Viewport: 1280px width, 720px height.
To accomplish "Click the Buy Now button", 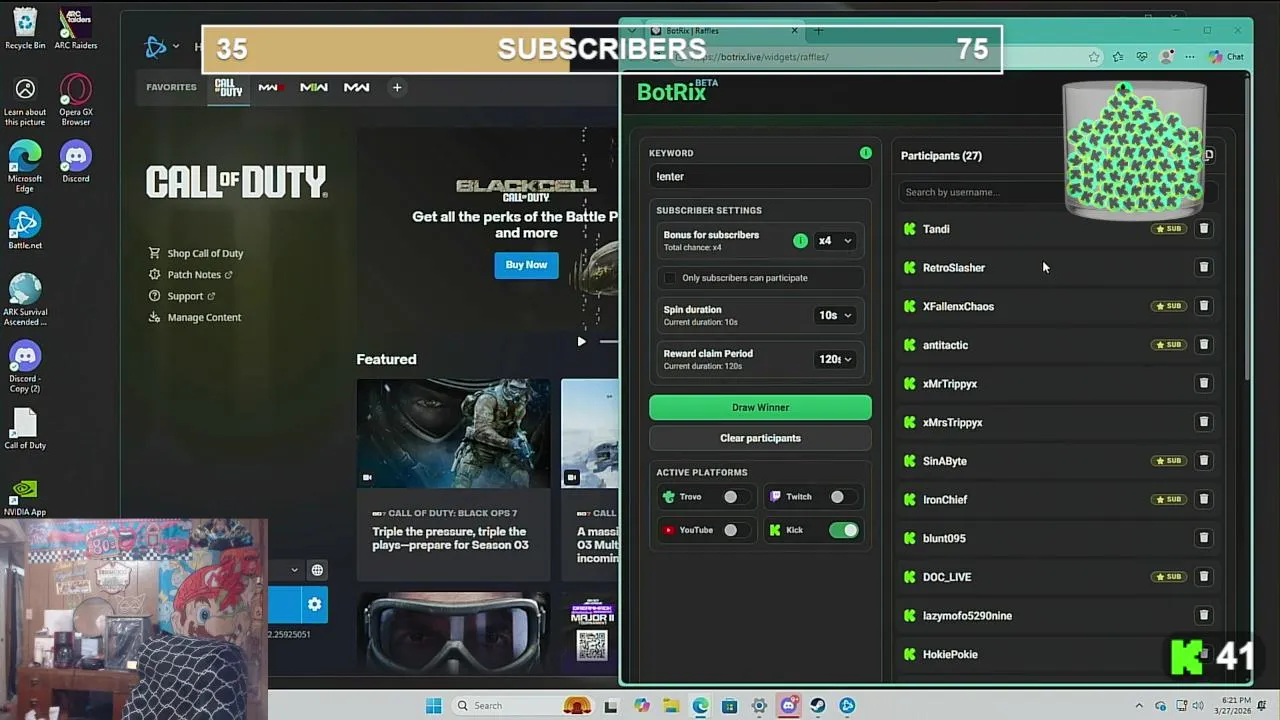I will pos(526,265).
